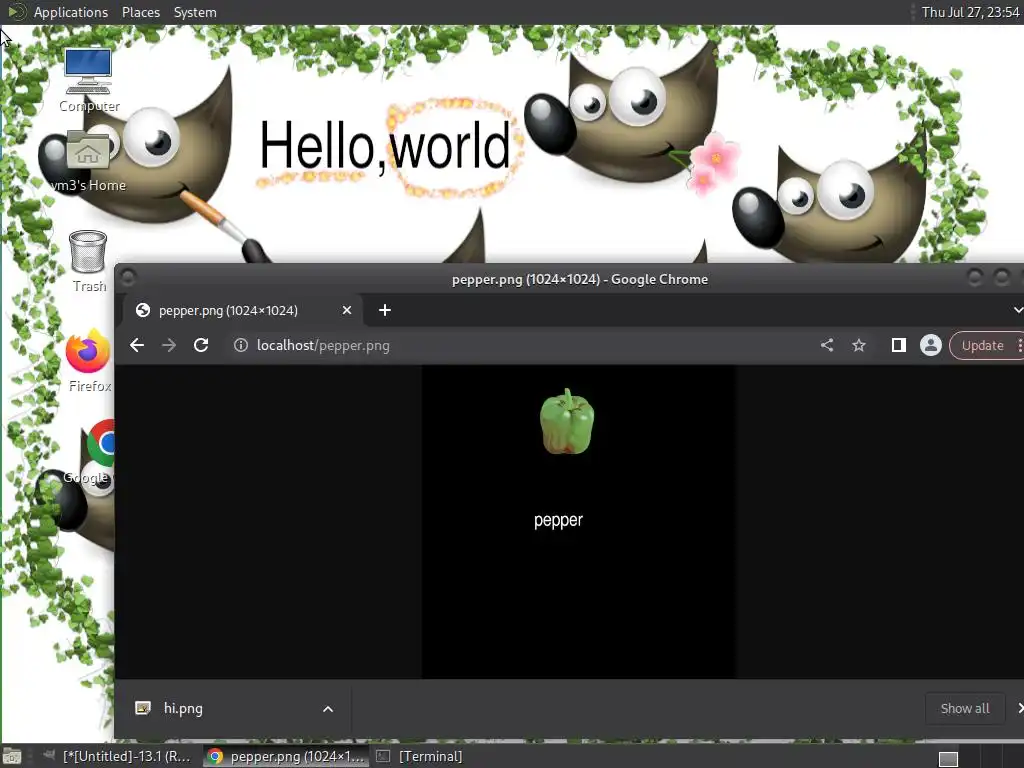The height and width of the screenshot is (768, 1024).
Task: Toggle Chrome side panel
Action: click(899, 345)
